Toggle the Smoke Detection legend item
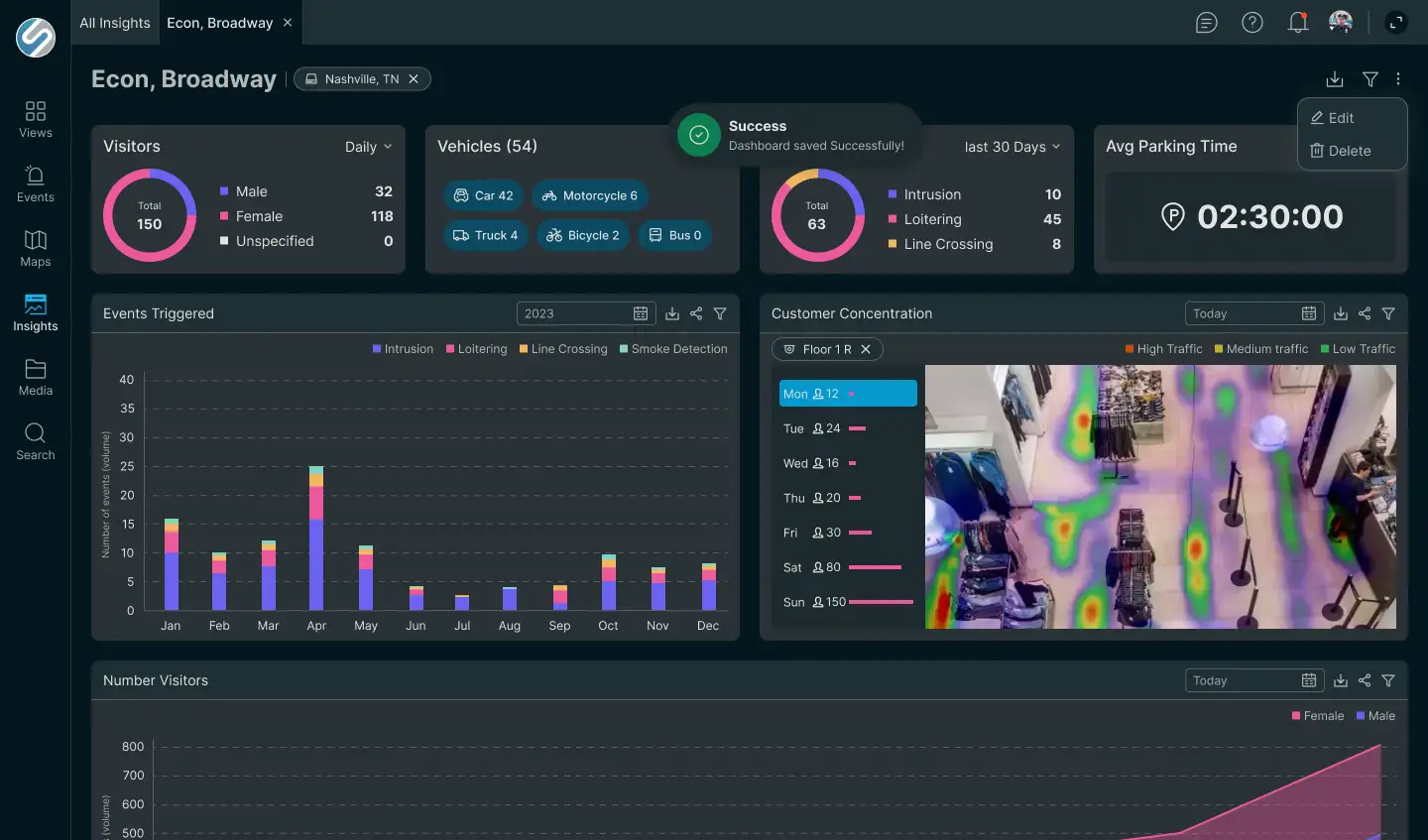This screenshot has width=1428, height=840. [680, 348]
